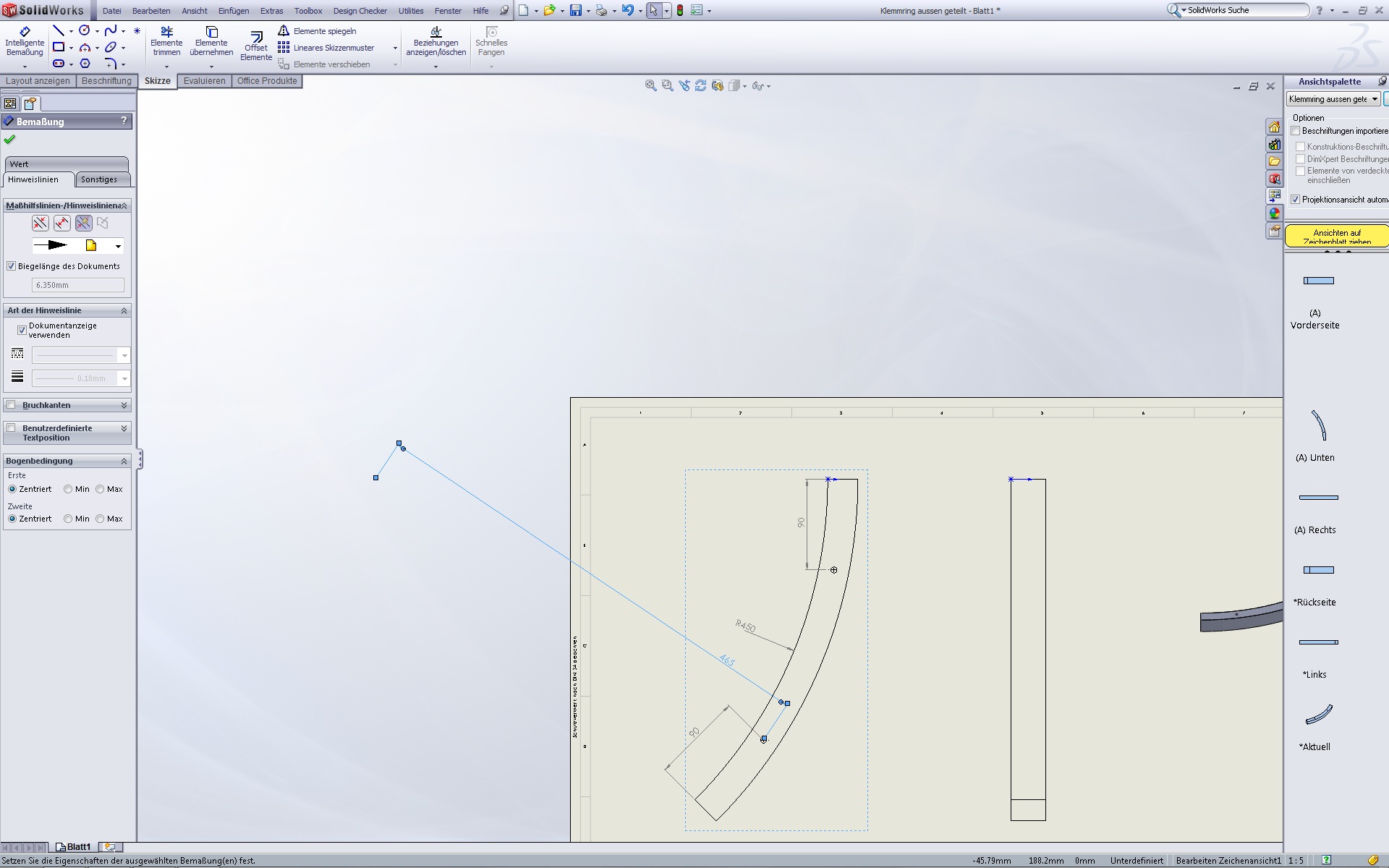Open Beziehungen anzeigen/löschen tool
The image size is (1389, 868).
[x=436, y=41]
